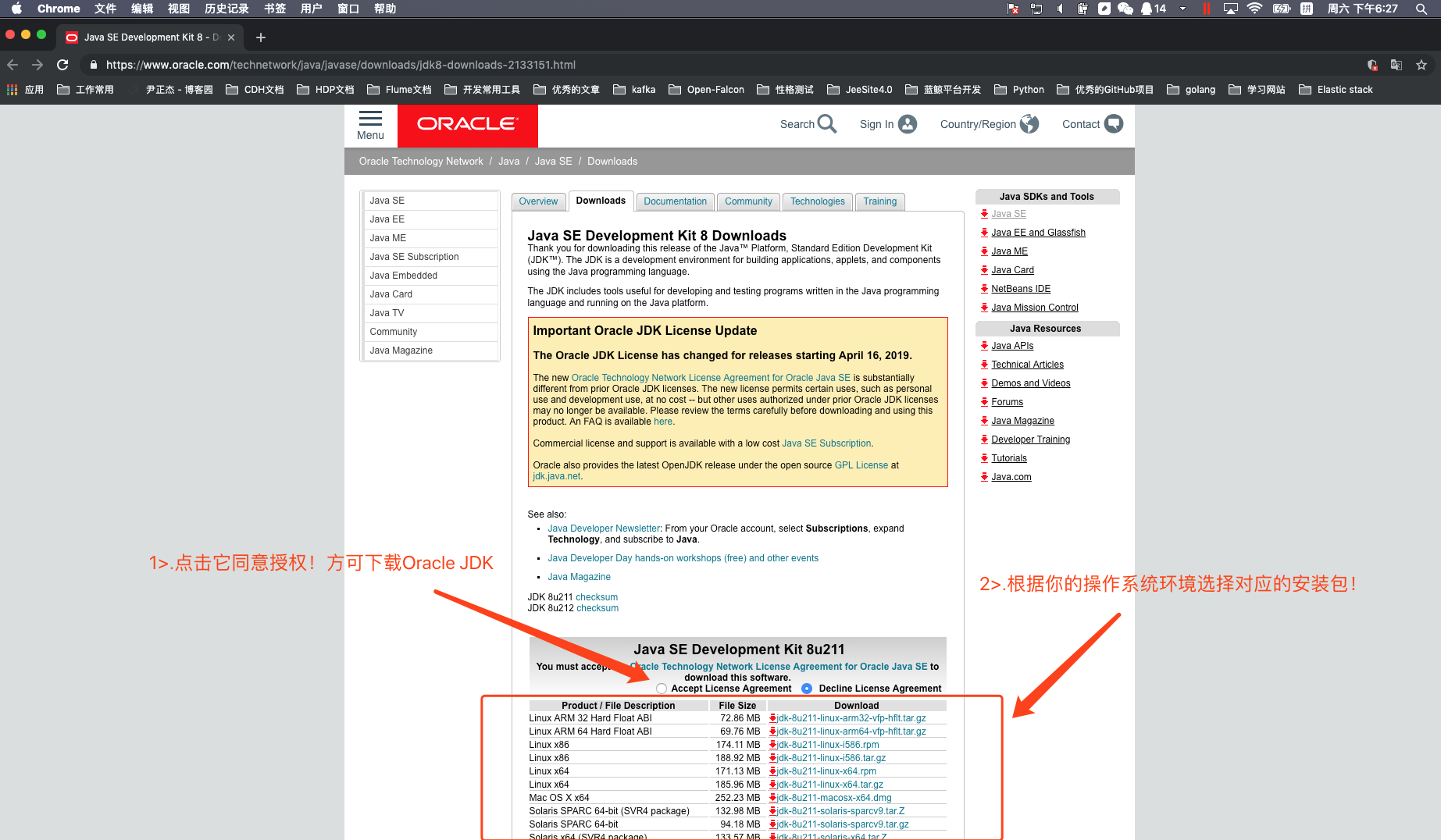Select Java SE Subscription in left sidebar

[x=430, y=257]
